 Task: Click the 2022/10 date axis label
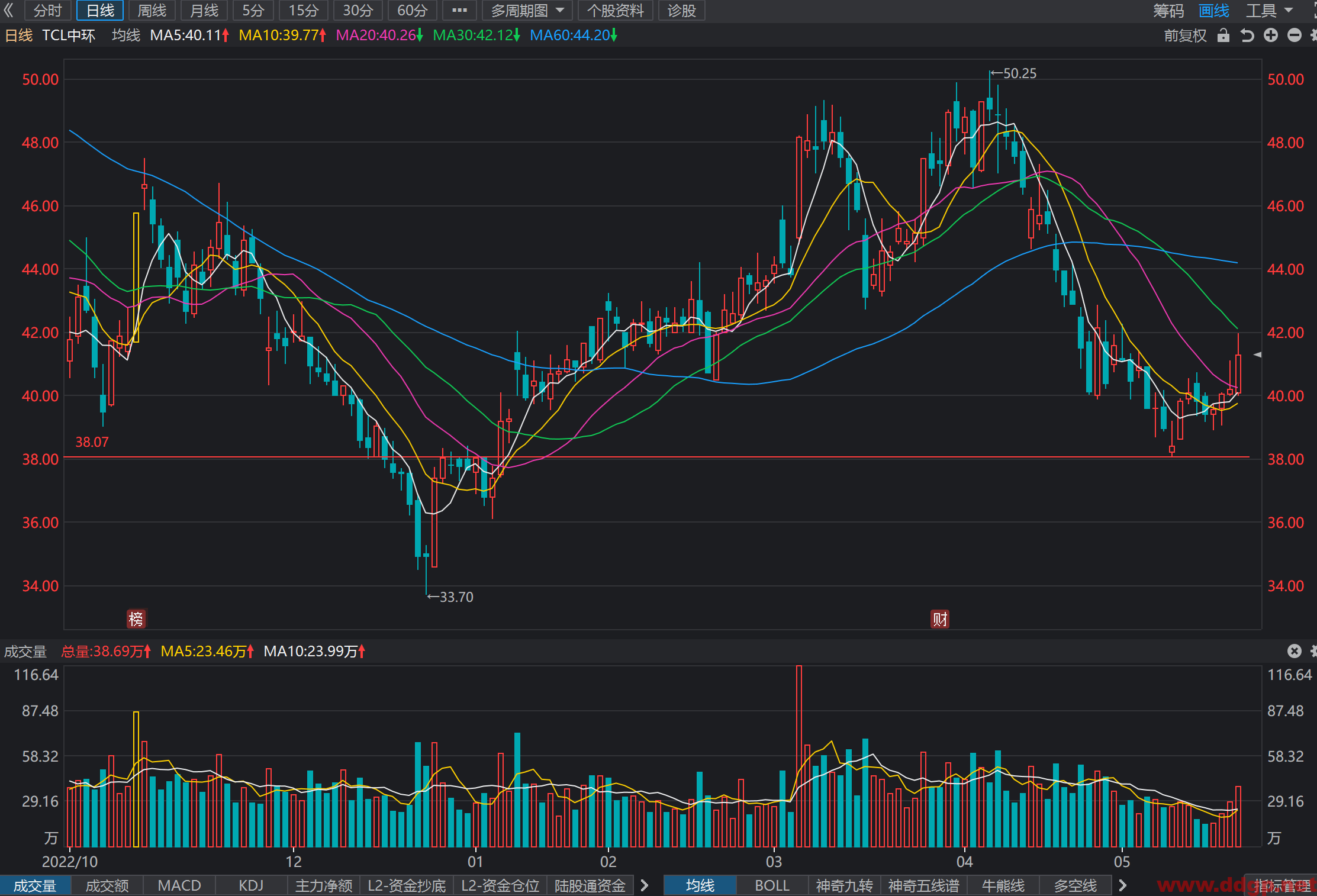[70, 861]
